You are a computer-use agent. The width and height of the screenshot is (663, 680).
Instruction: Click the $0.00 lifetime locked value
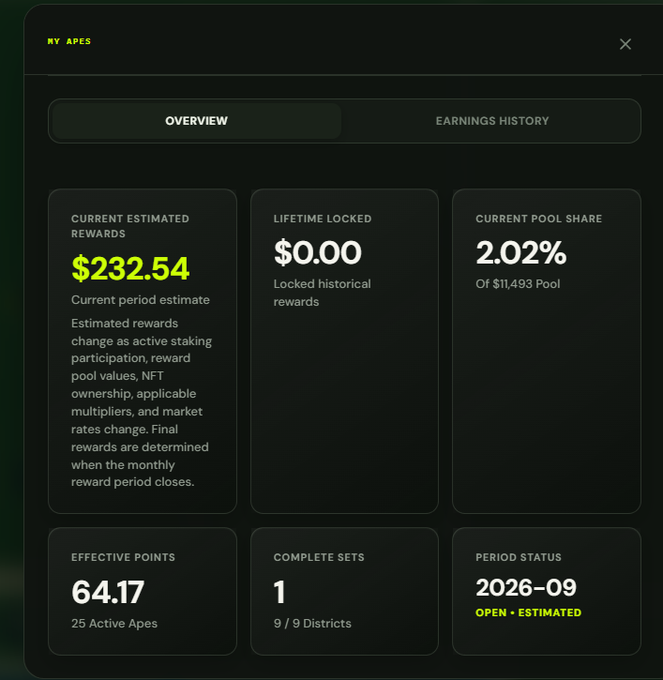[317, 252]
